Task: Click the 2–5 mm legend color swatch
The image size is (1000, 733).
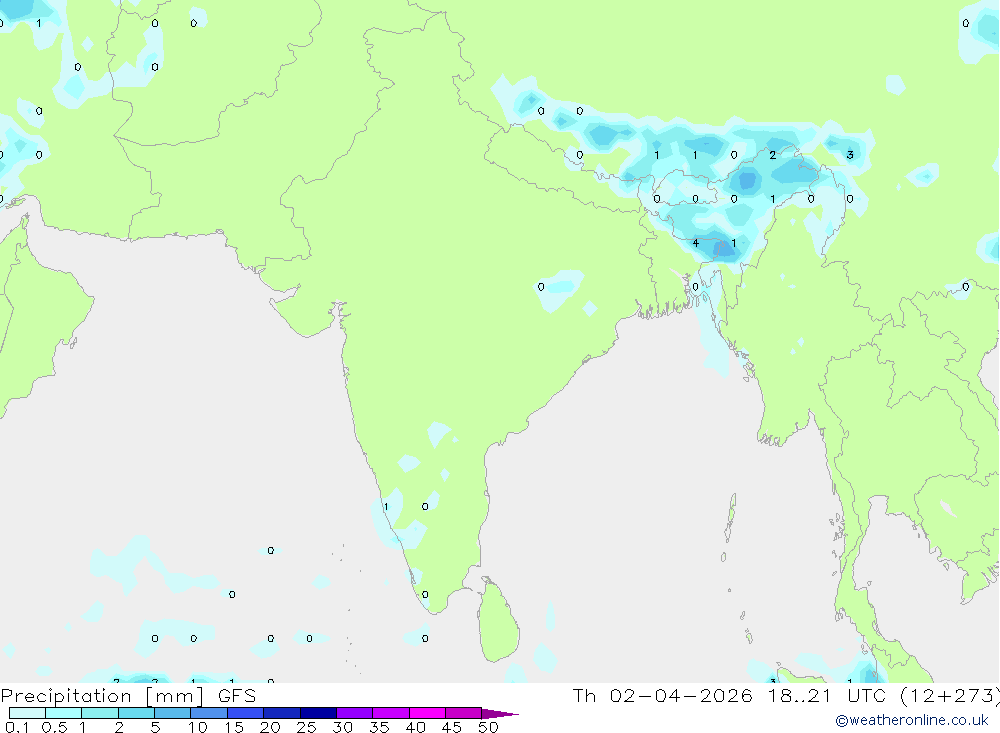Action: tap(136, 713)
